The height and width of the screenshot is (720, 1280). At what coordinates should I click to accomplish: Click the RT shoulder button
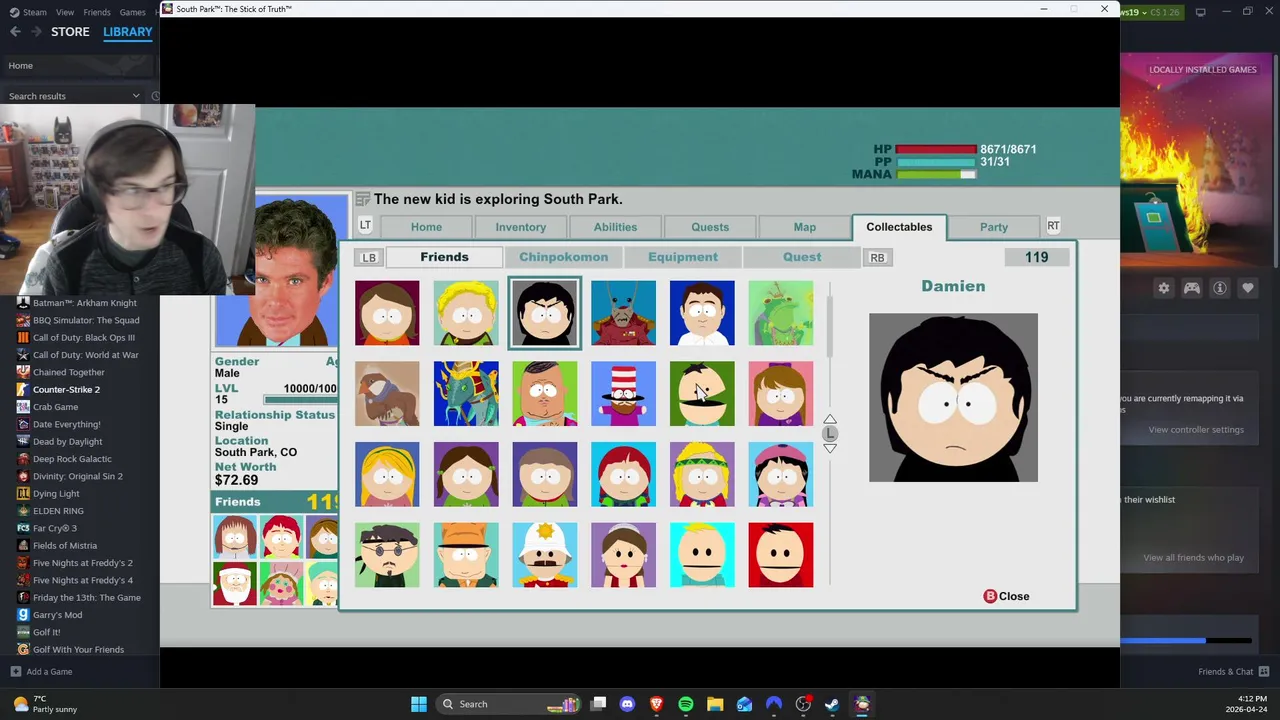1053,226
